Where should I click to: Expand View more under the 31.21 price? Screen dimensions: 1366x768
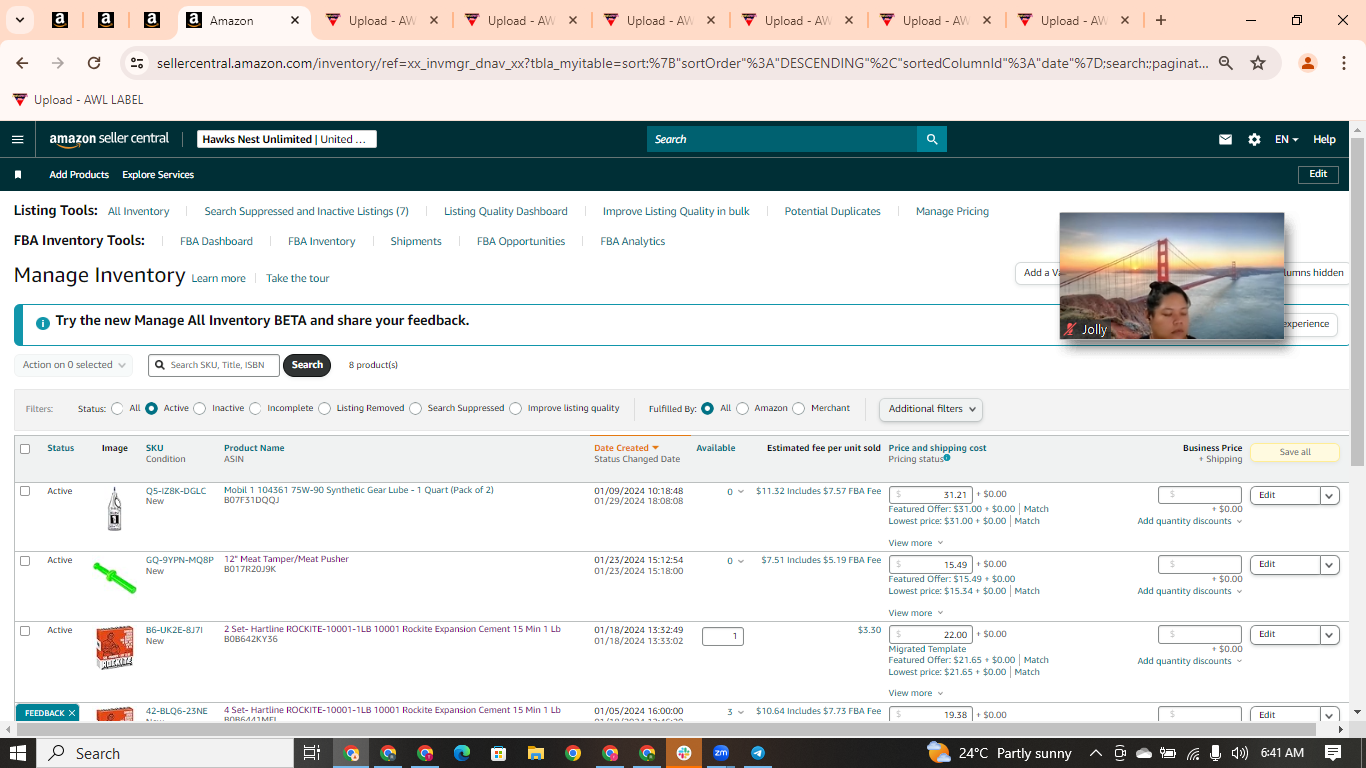(x=914, y=543)
